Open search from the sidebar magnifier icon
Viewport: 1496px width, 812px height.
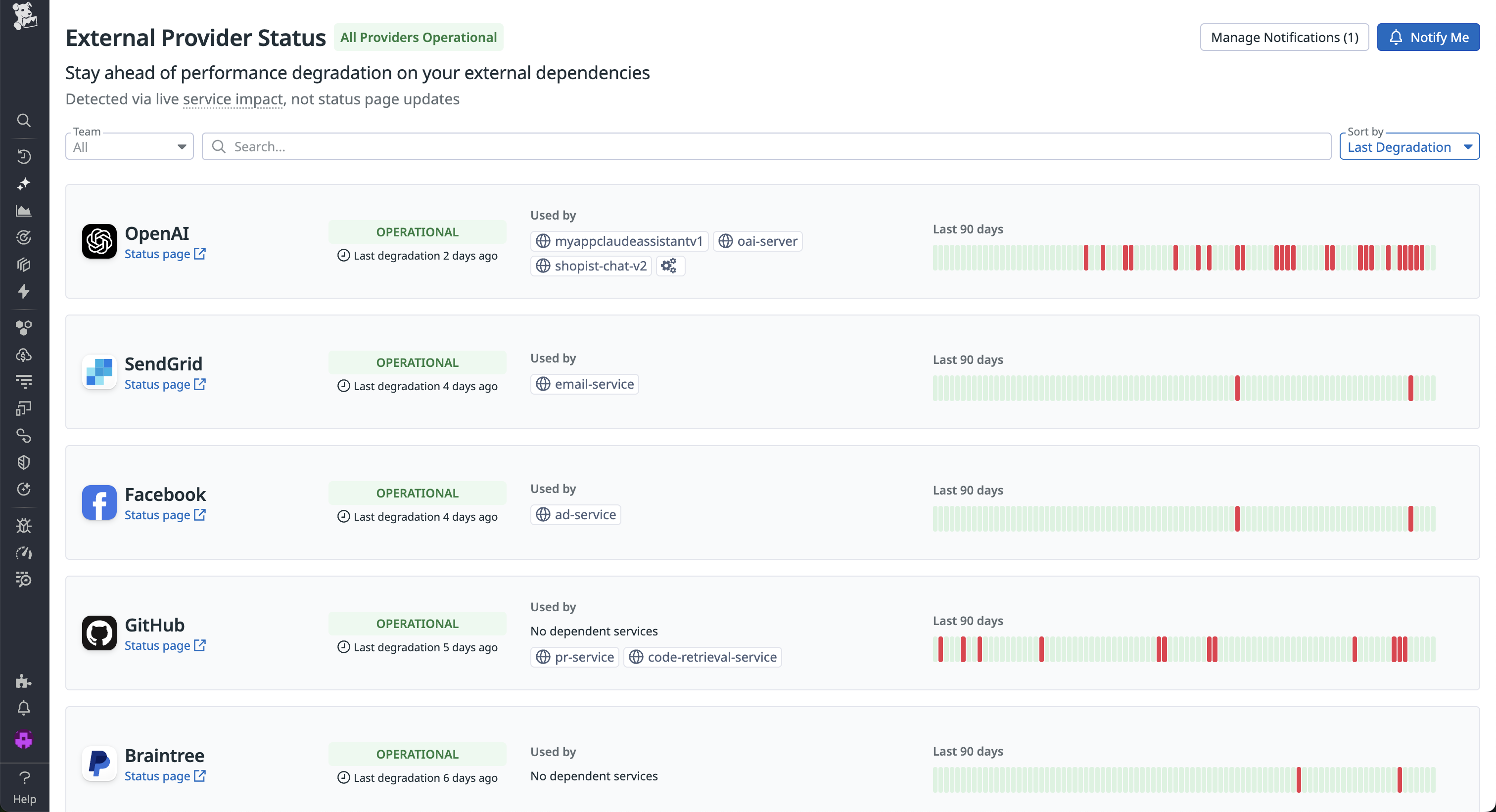(24, 120)
